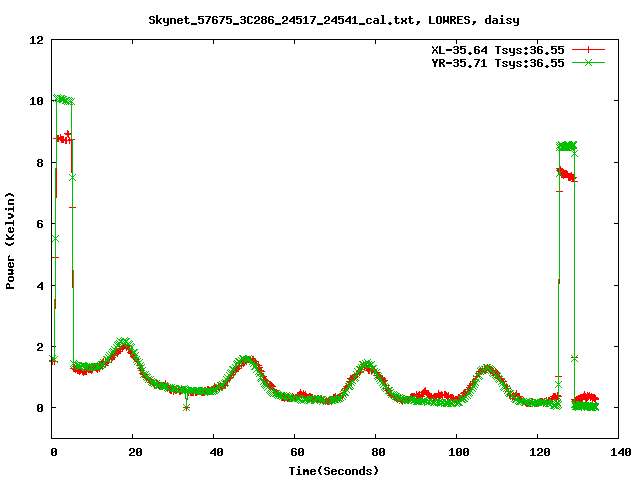Screen dimensions: 640x480
Task: Click the green end calibration plateau near 8.5 Kelvin
Action: click(567, 146)
